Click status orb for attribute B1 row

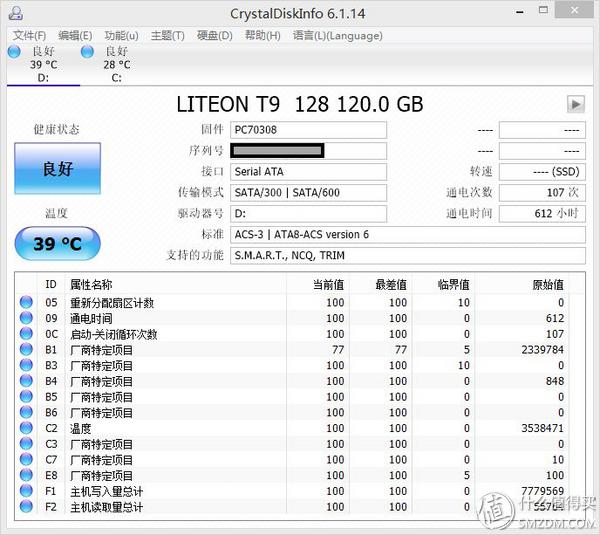click(26, 350)
